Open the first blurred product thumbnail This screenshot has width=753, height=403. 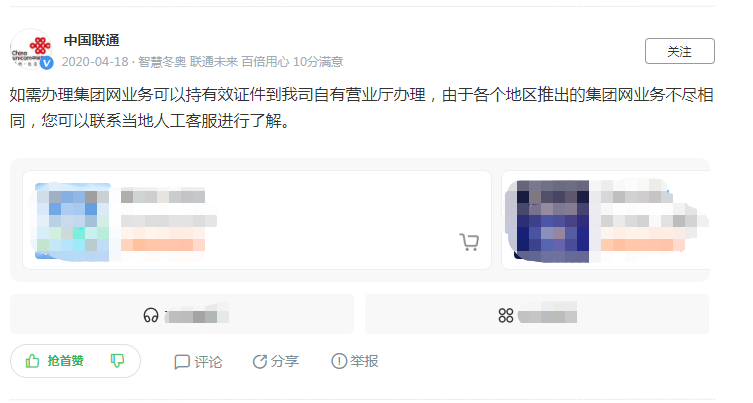73,221
